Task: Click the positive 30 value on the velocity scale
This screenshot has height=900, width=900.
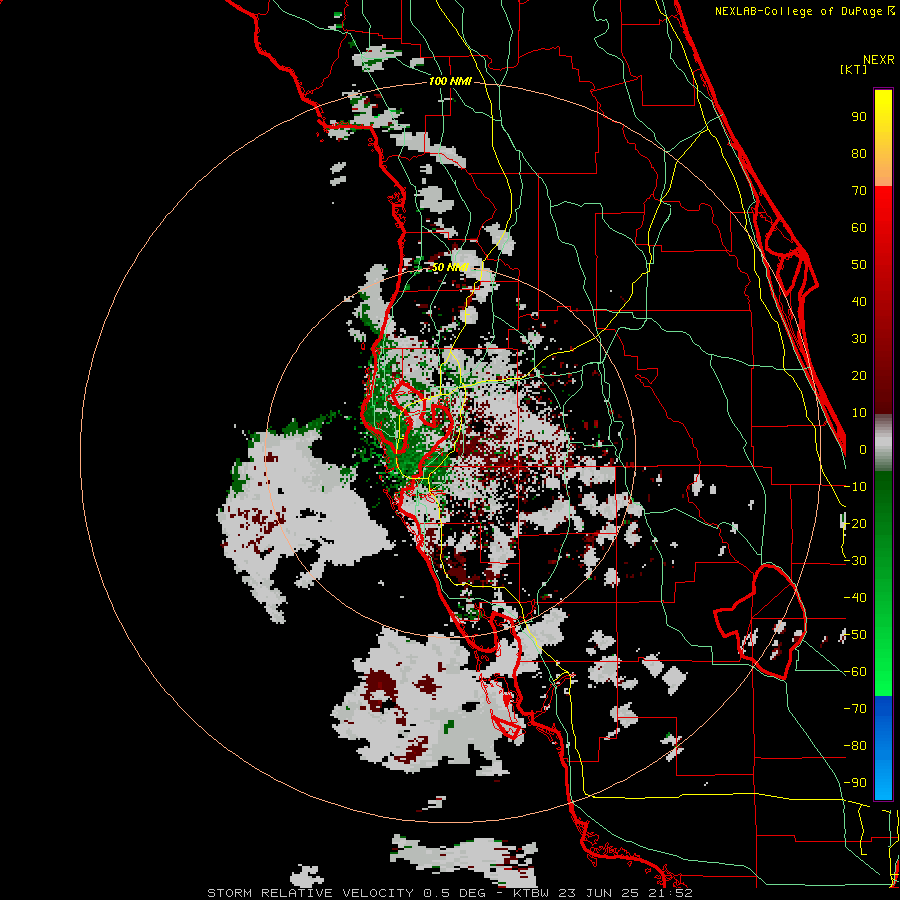Action: point(859,338)
